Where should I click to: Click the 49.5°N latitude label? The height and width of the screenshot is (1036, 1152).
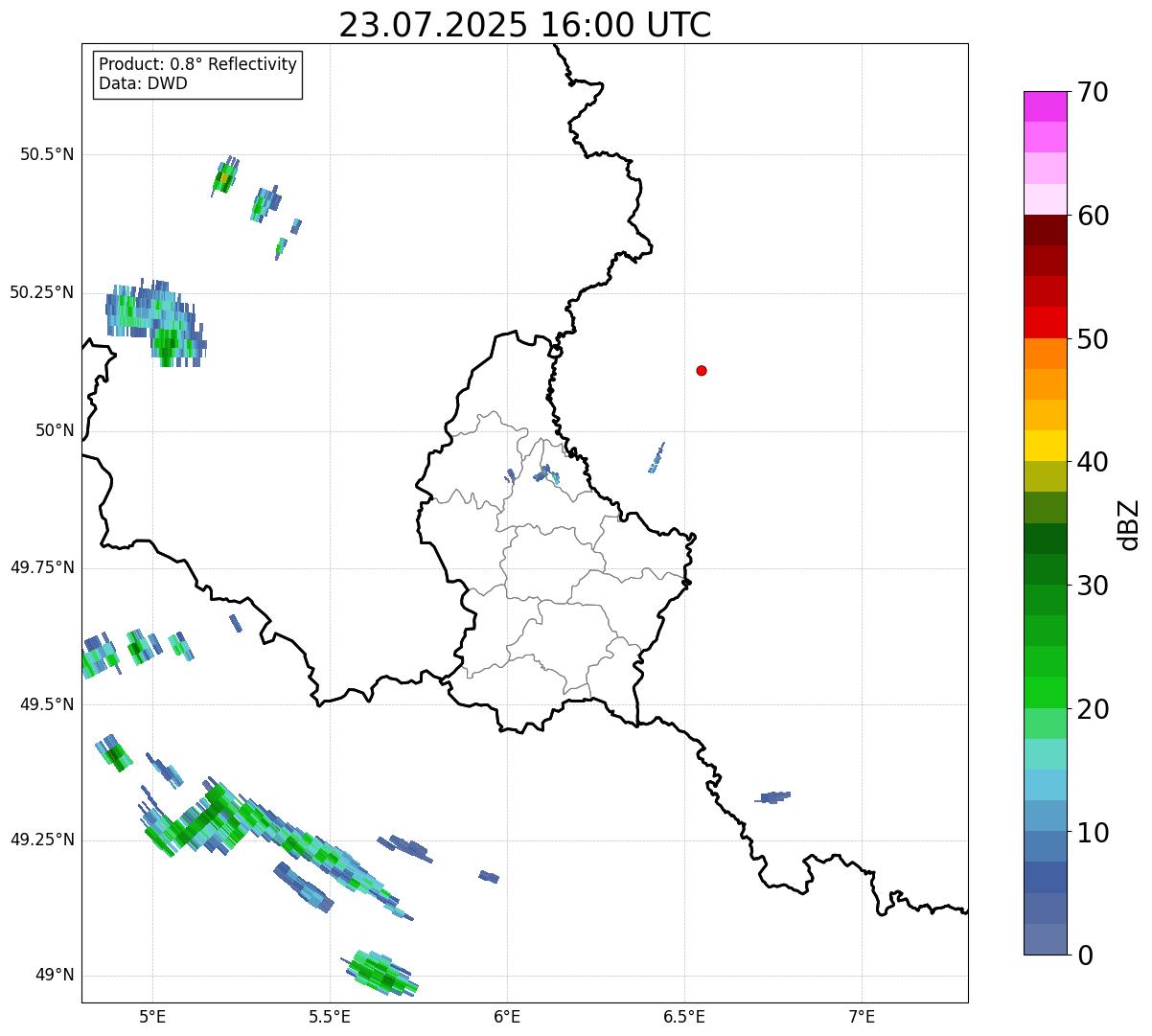coord(47,704)
